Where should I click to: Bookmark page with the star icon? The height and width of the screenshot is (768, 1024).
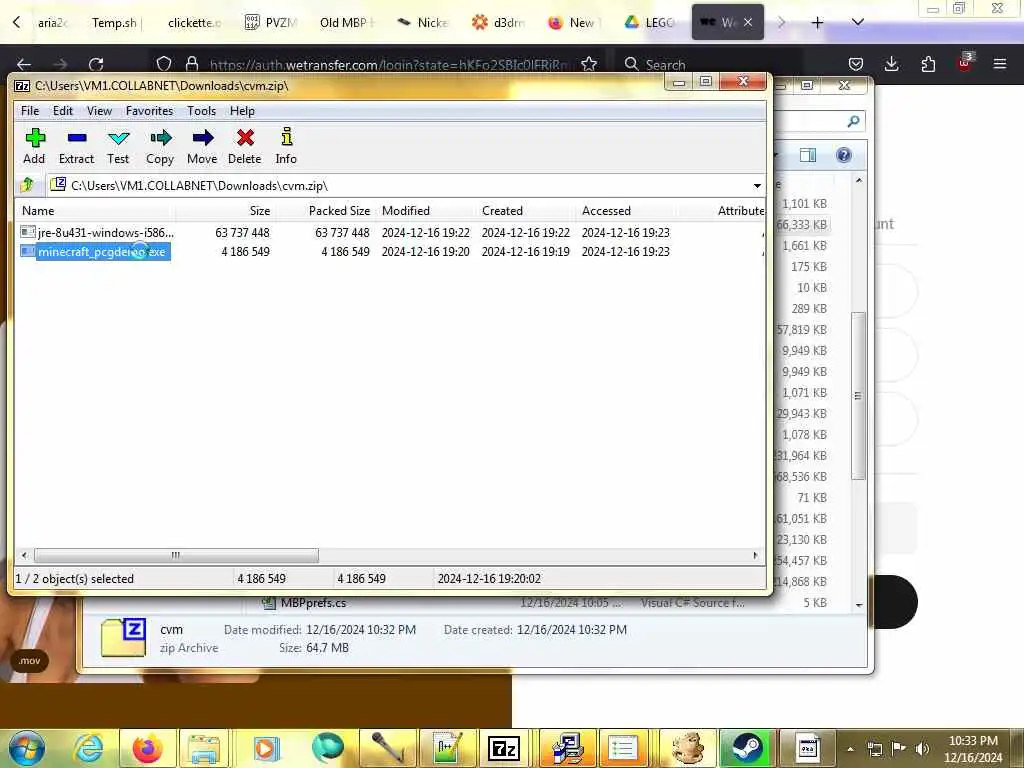click(588, 64)
